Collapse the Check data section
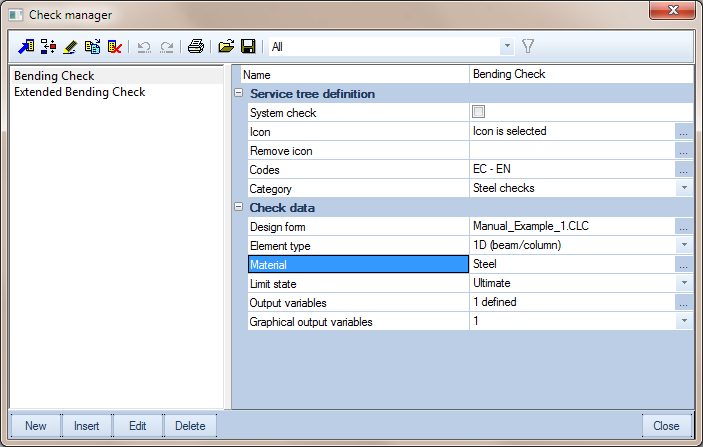The width and height of the screenshot is (703, 447). 239,207
